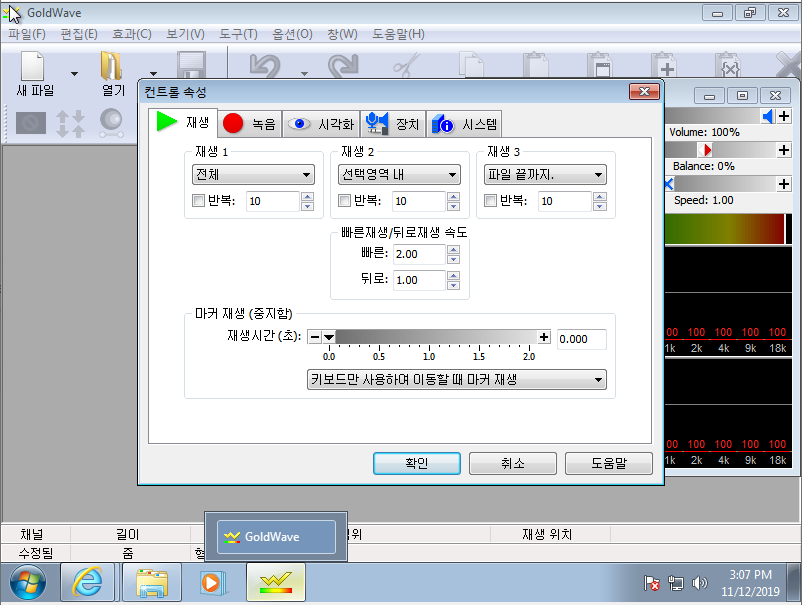This screenshot has height=605, width=802.
Task: Click the Copy pages toolbar icon
Action: point(471,65)
